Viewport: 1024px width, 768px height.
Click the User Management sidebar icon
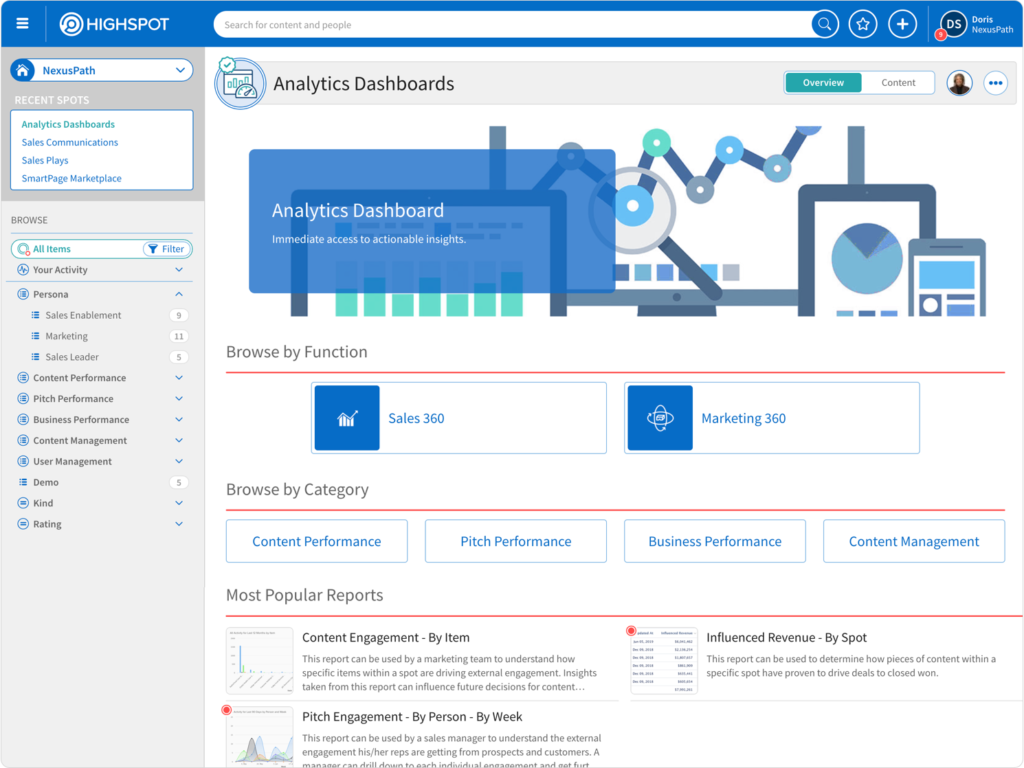(23, 461)
